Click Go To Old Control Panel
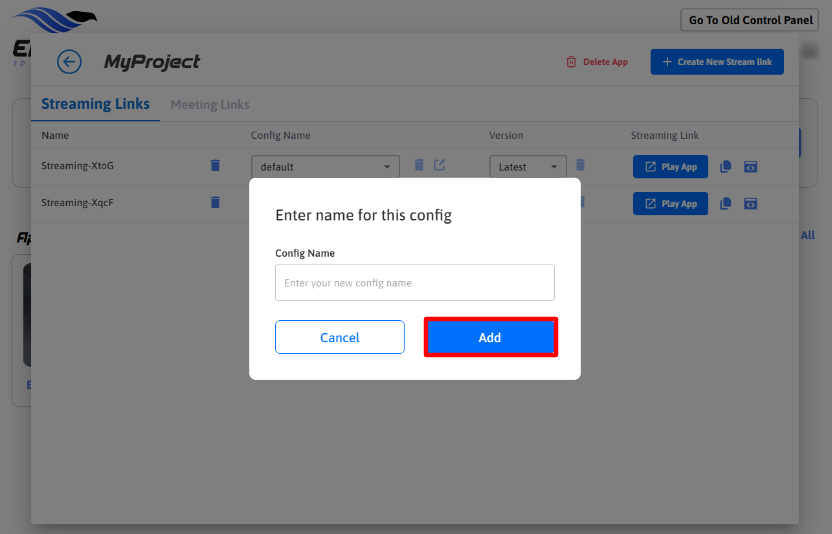 click(750, 20)
